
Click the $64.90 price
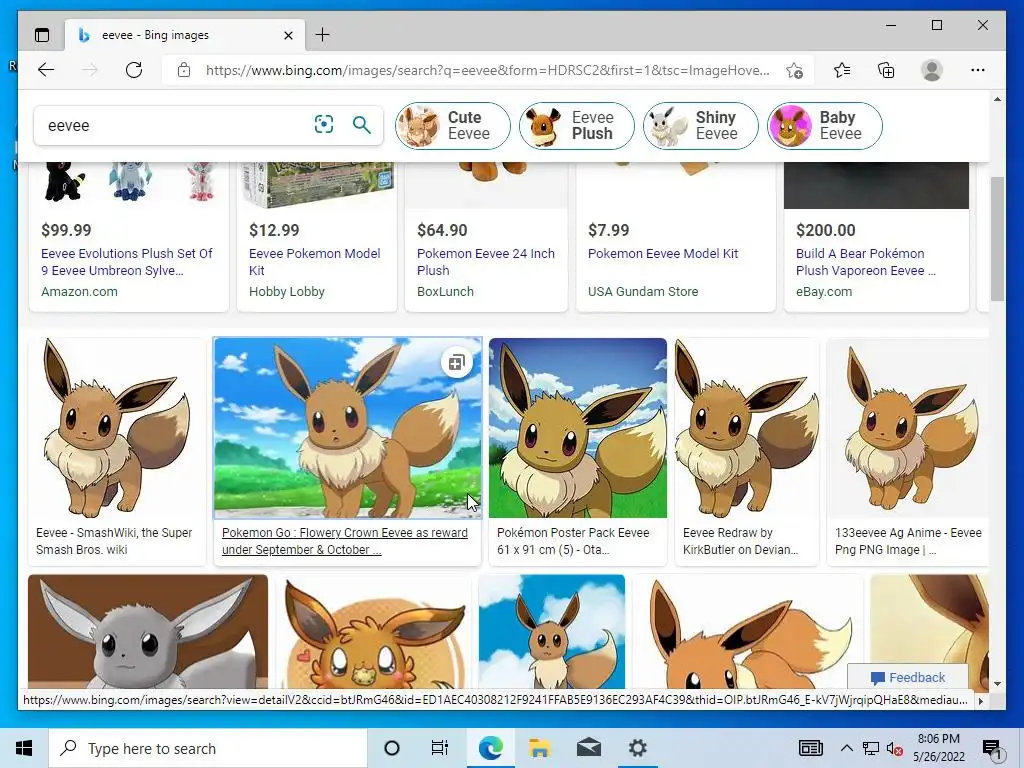coord(442,231)
